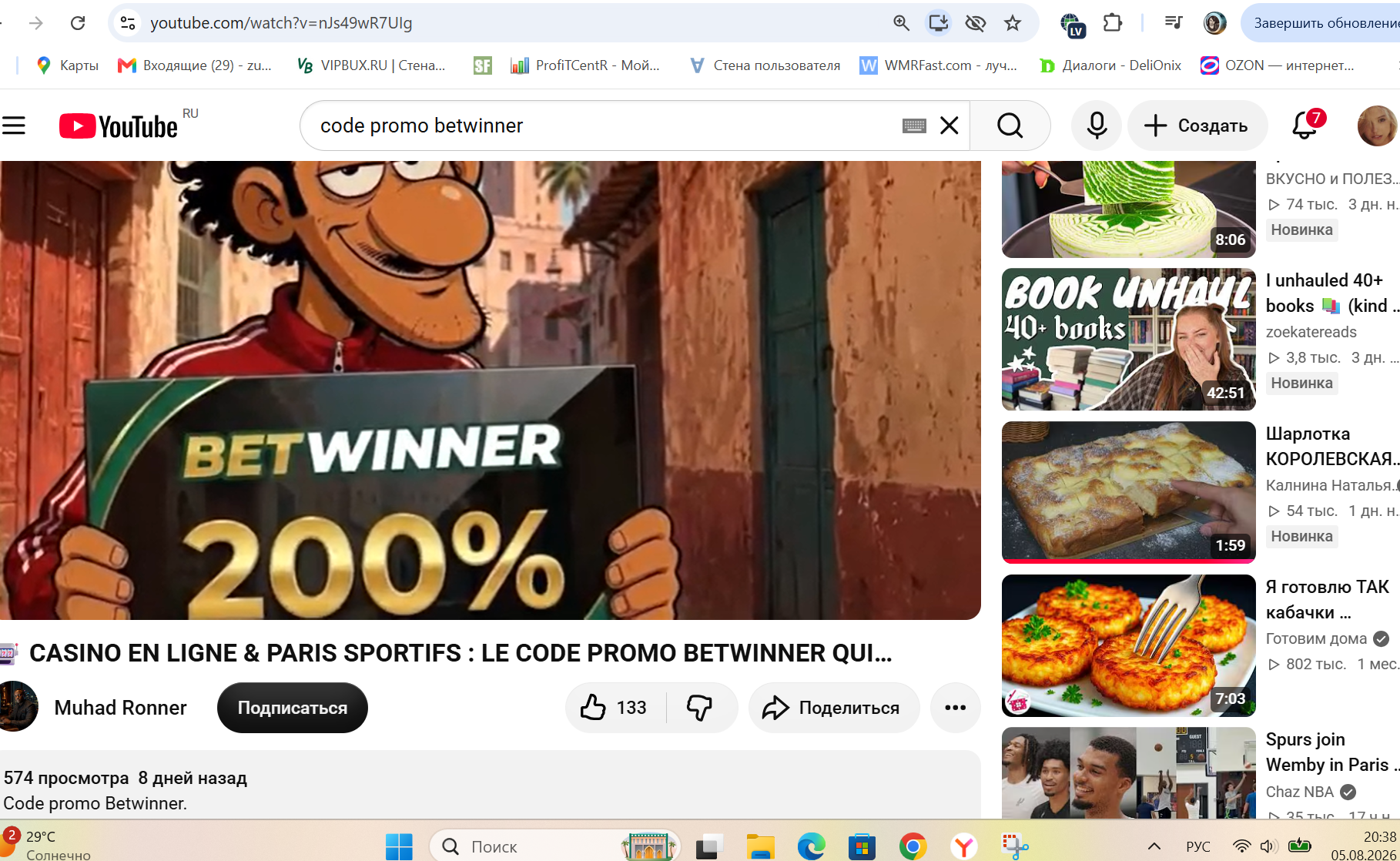Show hidden system tray icons chevron
Viewport: 1400px width, 861px height.
tap(1154, 846)
